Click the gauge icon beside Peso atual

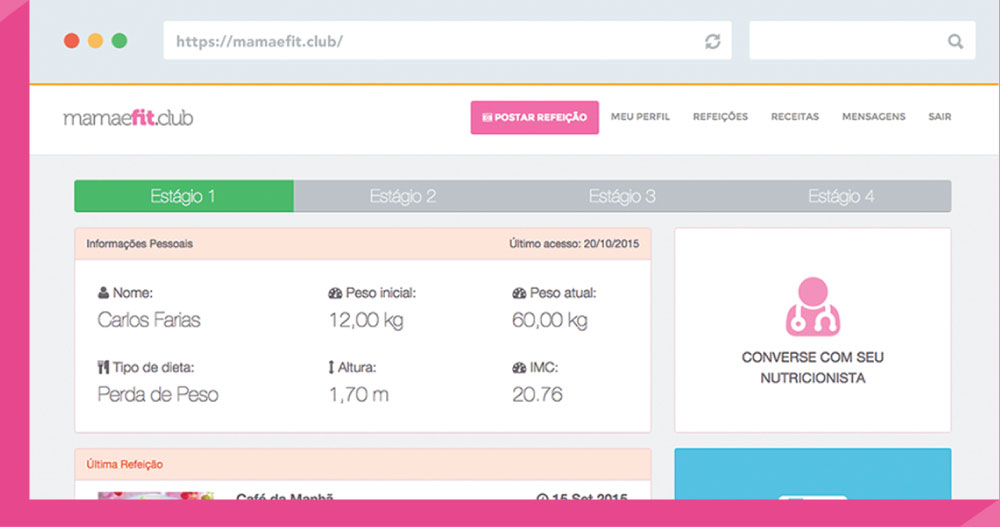[519, 293]
